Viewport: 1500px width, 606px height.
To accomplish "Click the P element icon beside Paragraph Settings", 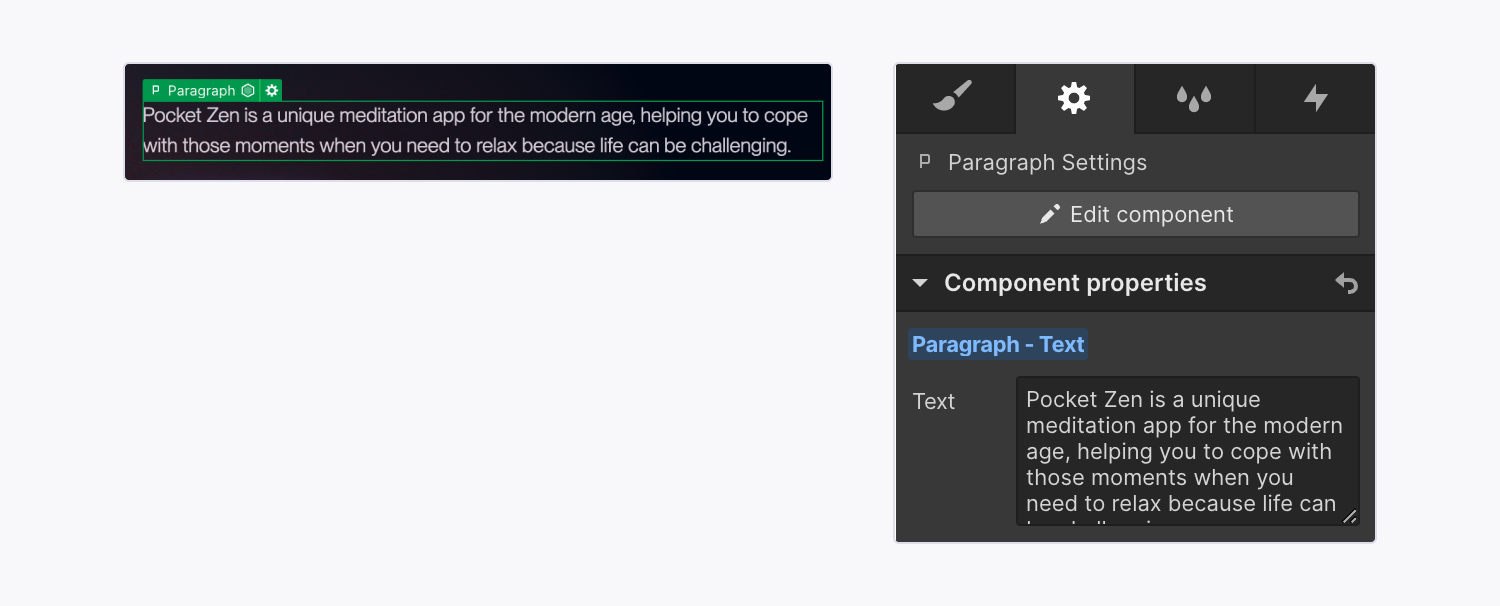I will click(925, 161).
